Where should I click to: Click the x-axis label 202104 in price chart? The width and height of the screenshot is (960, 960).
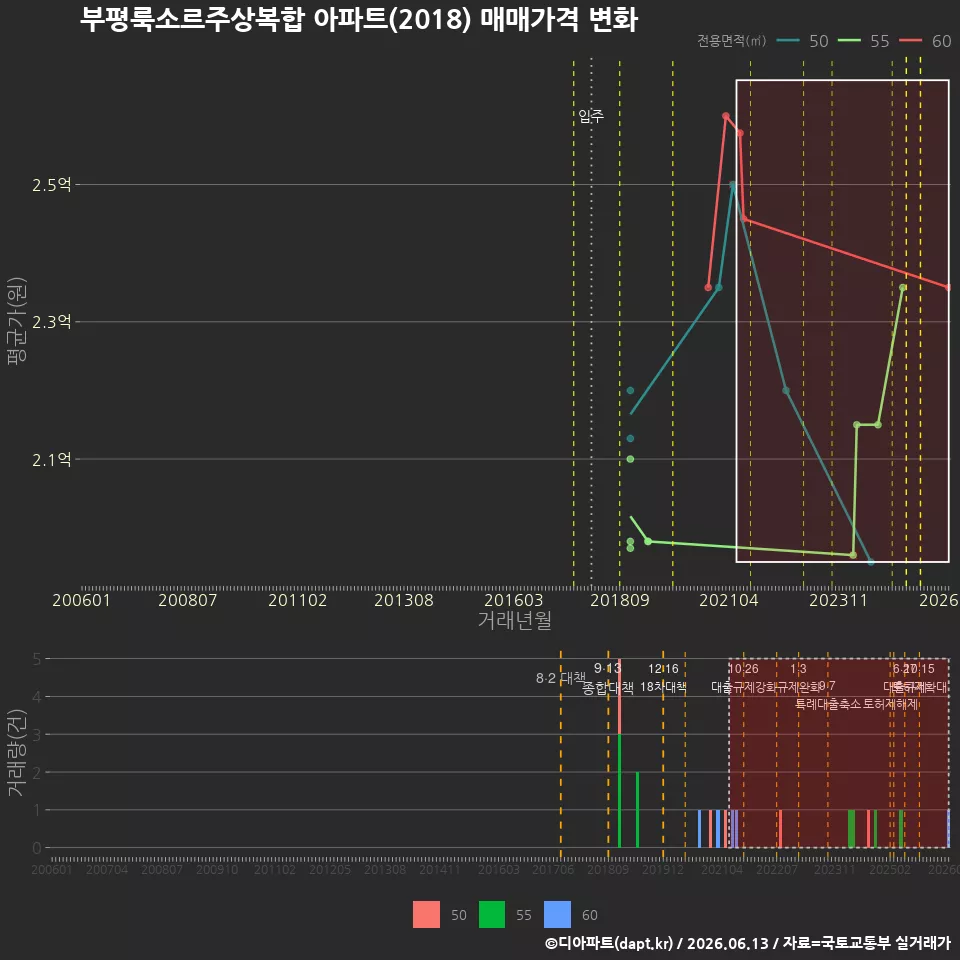(x=729, y=600)
